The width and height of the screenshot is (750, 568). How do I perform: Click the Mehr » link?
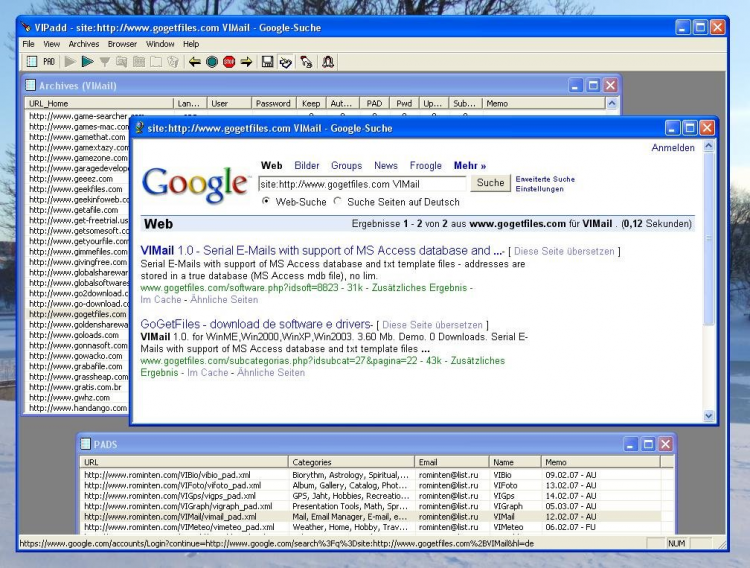[470, 166]
